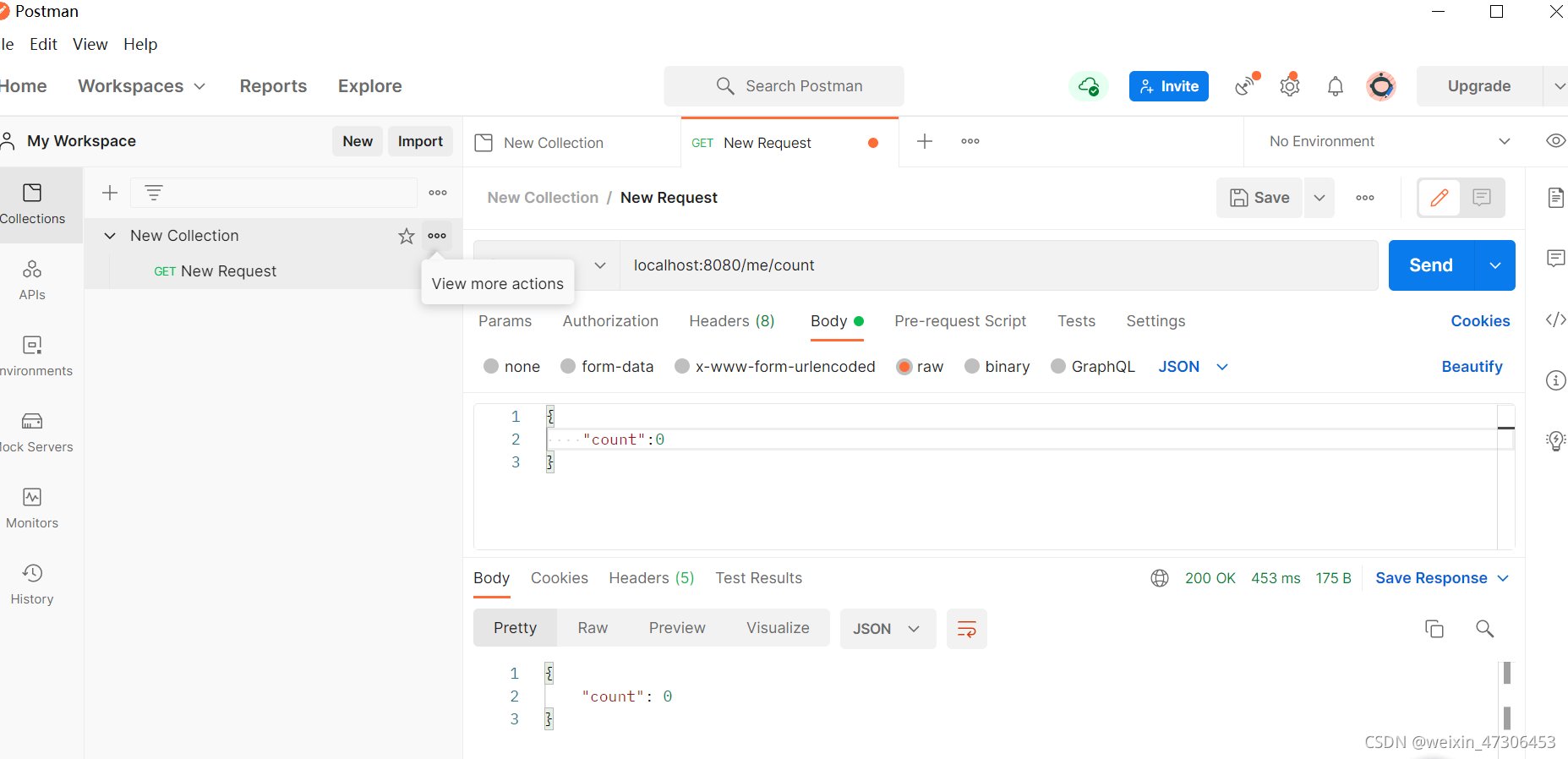
Task: Click the network globe icon near status
Action: coord(1160,578)
